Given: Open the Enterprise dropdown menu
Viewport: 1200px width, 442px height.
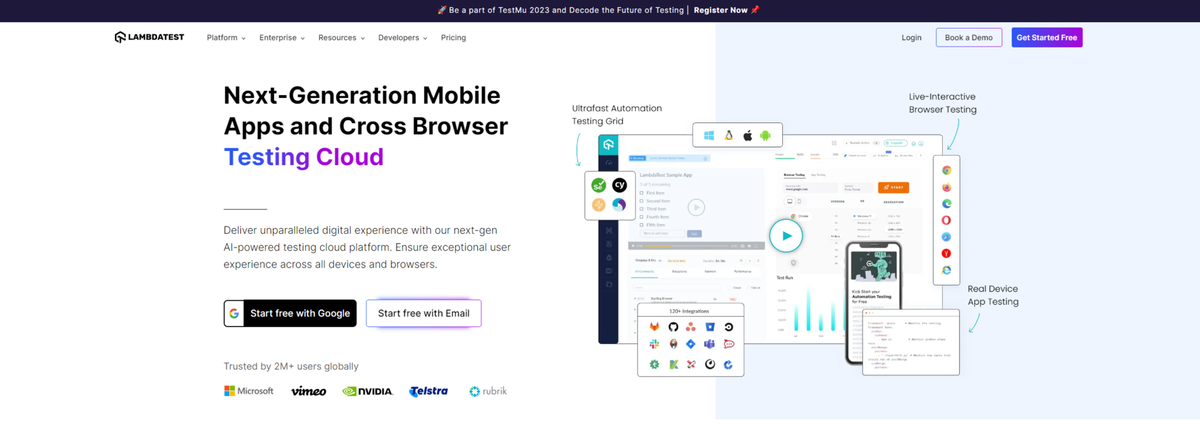Looking at the screenshot, I should tap(281, 38).
